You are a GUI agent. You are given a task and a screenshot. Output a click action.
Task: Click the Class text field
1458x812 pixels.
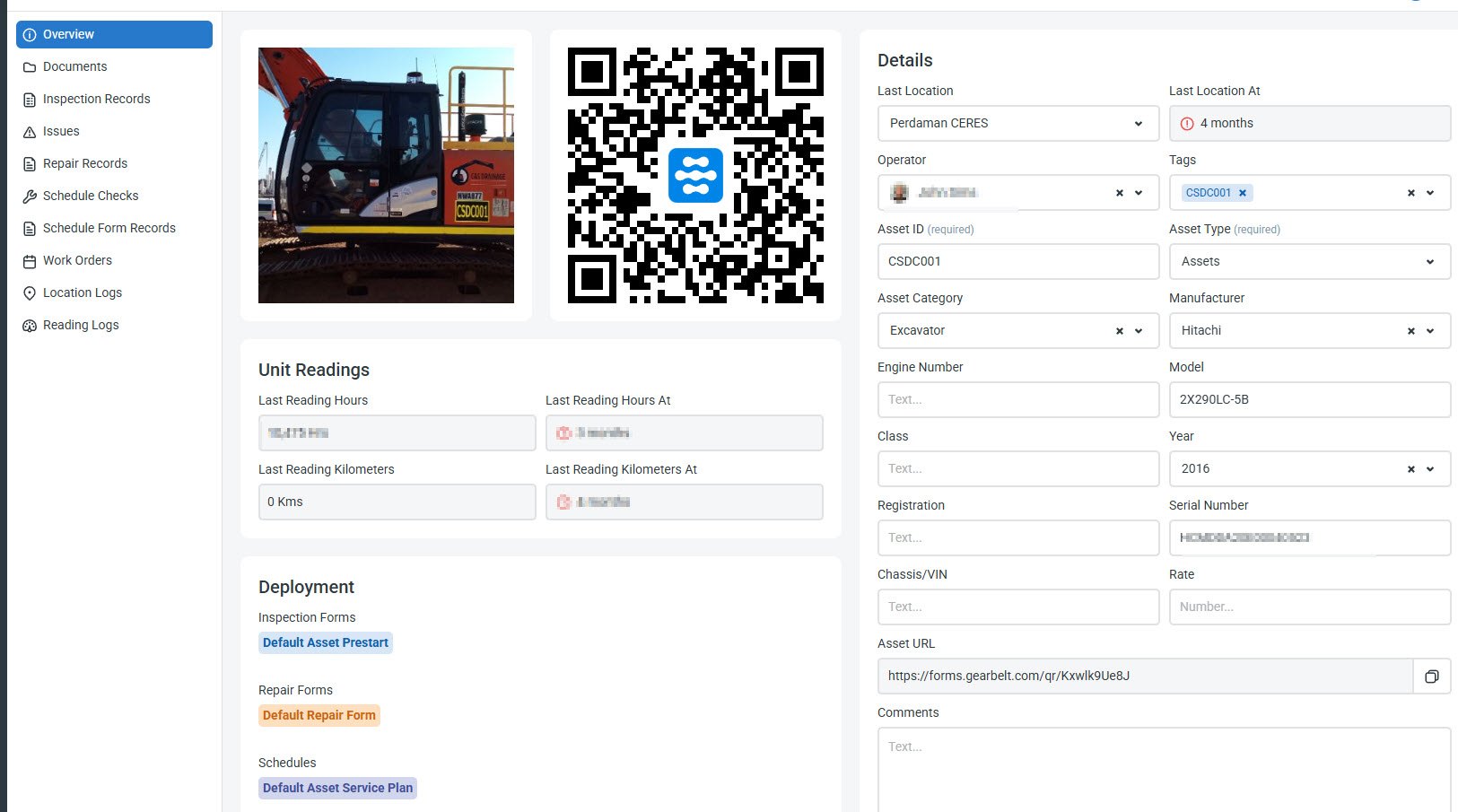1018,469
